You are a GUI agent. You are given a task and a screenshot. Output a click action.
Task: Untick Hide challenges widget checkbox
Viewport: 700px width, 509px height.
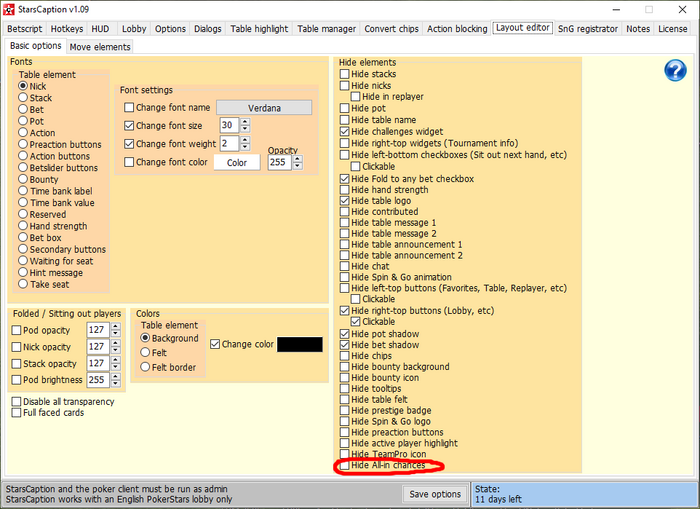(x=346, y=131)
